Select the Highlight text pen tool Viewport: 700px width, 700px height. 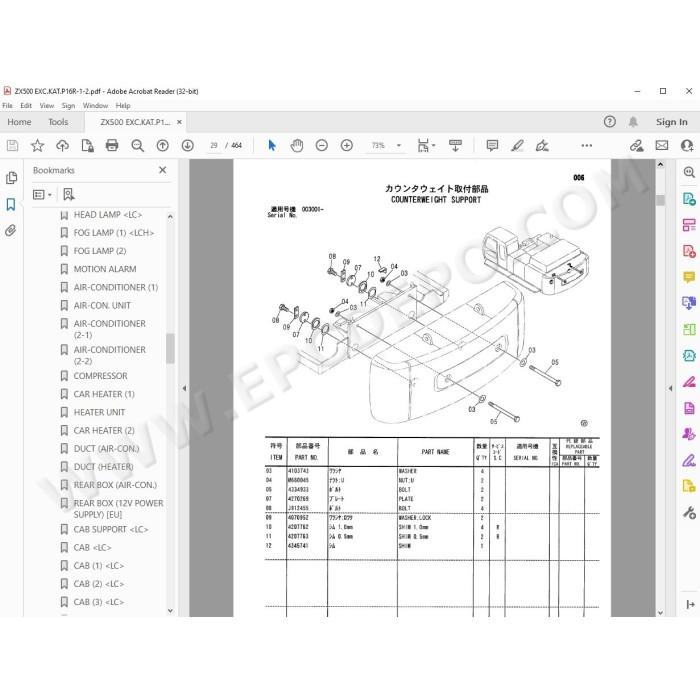(x=517, y=146)
